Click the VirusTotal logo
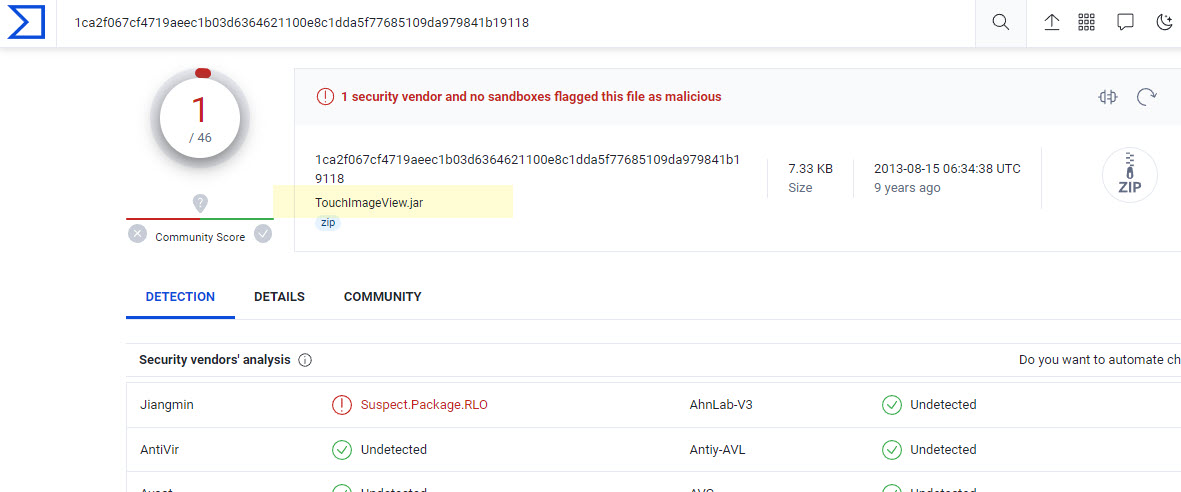 [x=26, y=22]
